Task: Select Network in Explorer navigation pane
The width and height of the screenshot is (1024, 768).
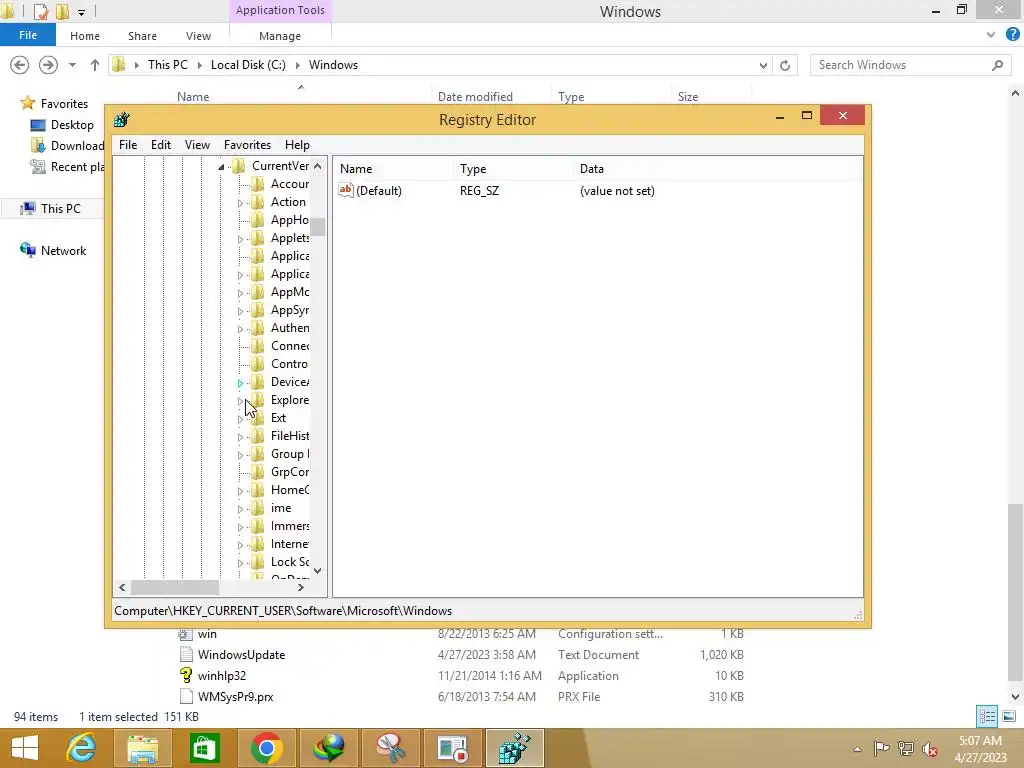Action: click(63, 251)
